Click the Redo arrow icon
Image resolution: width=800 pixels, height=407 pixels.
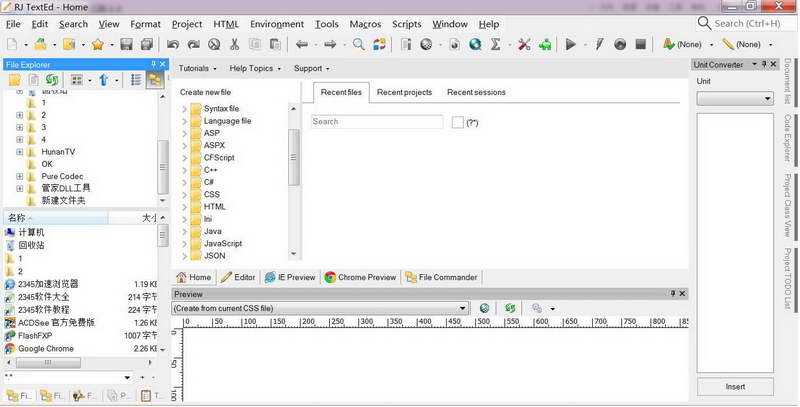pyautogui.click(x=193, y=44)
